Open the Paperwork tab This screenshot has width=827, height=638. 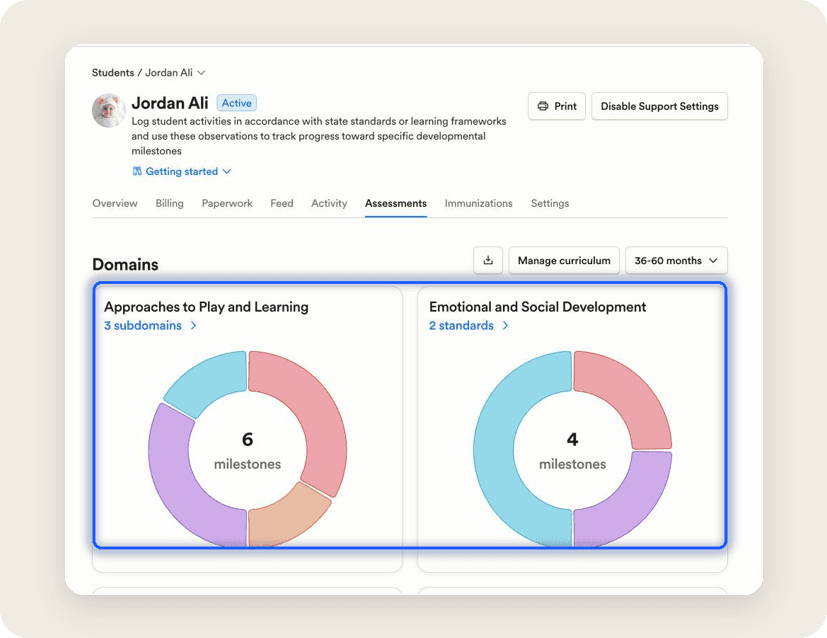point(227,203)
